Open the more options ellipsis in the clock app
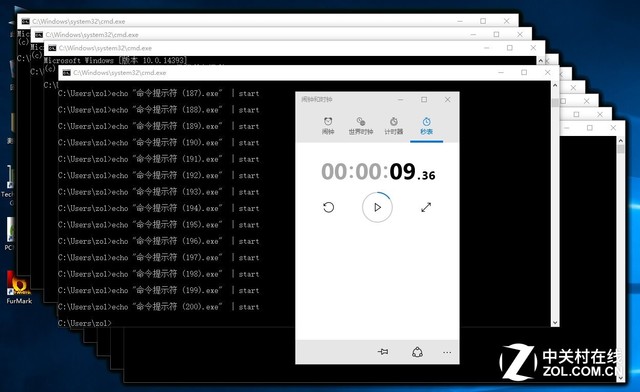The height and width of the screenshot is (392, 640). 447,352
